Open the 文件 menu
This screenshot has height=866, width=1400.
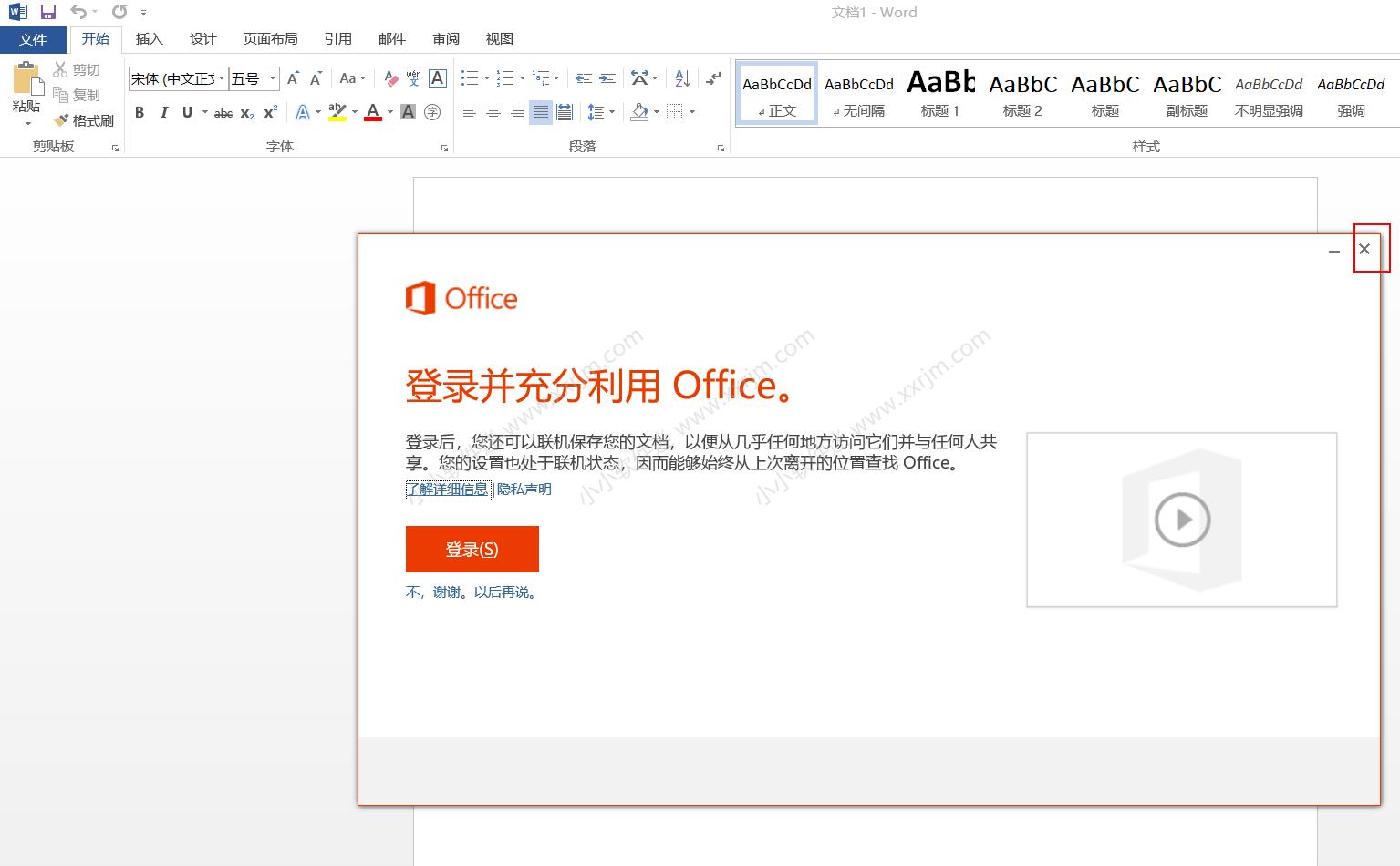coord(33,38)
